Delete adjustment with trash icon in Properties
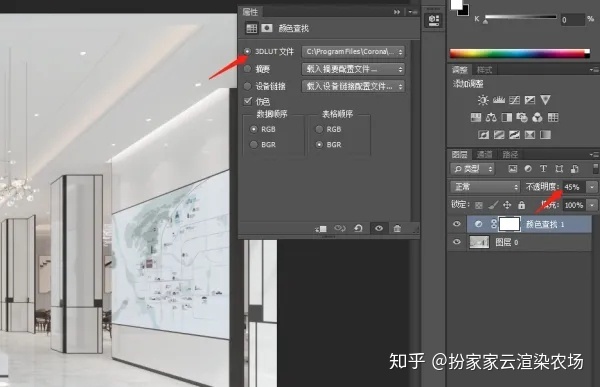 click(x=397, y=229)
